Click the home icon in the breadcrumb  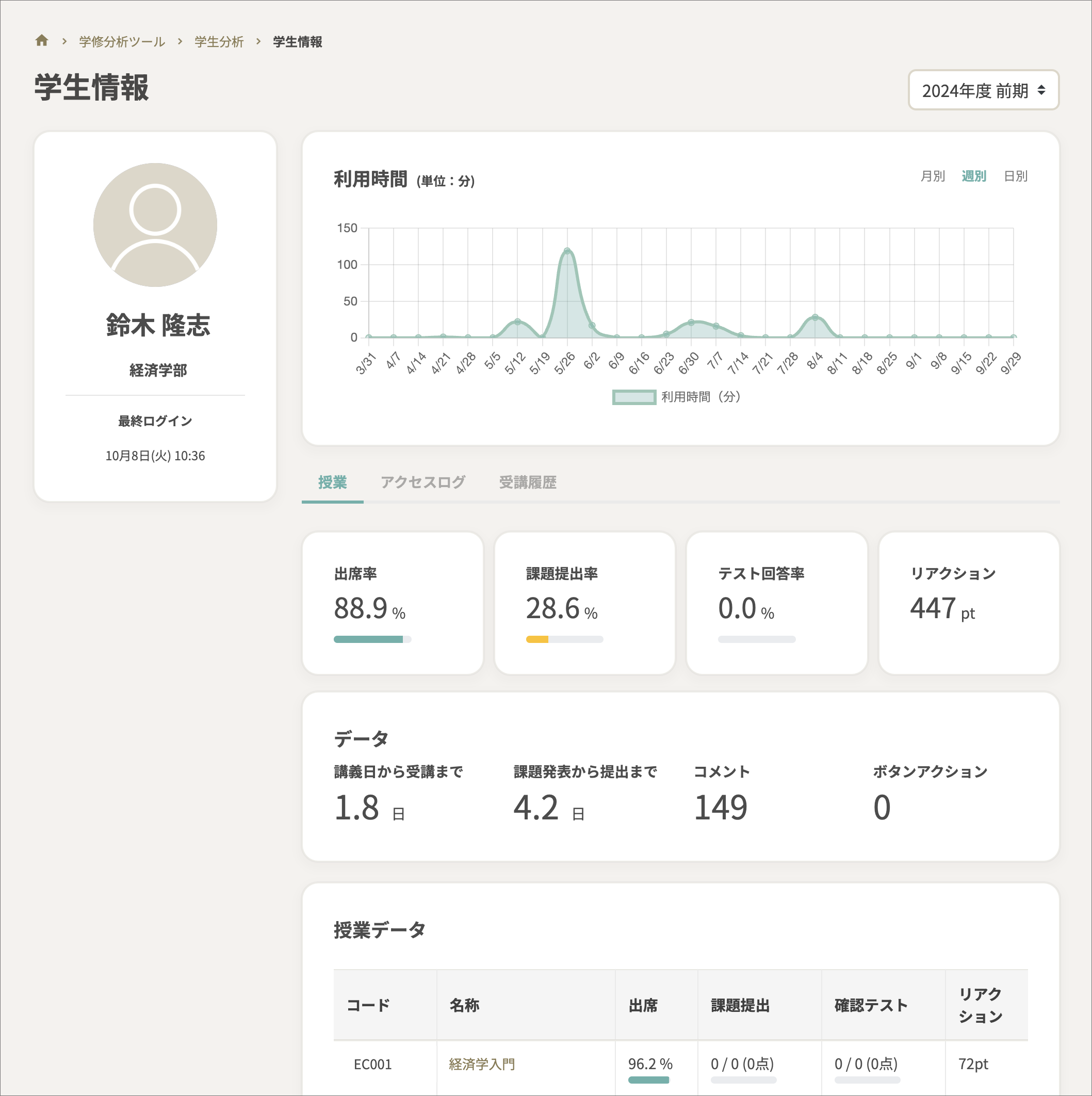42,41
